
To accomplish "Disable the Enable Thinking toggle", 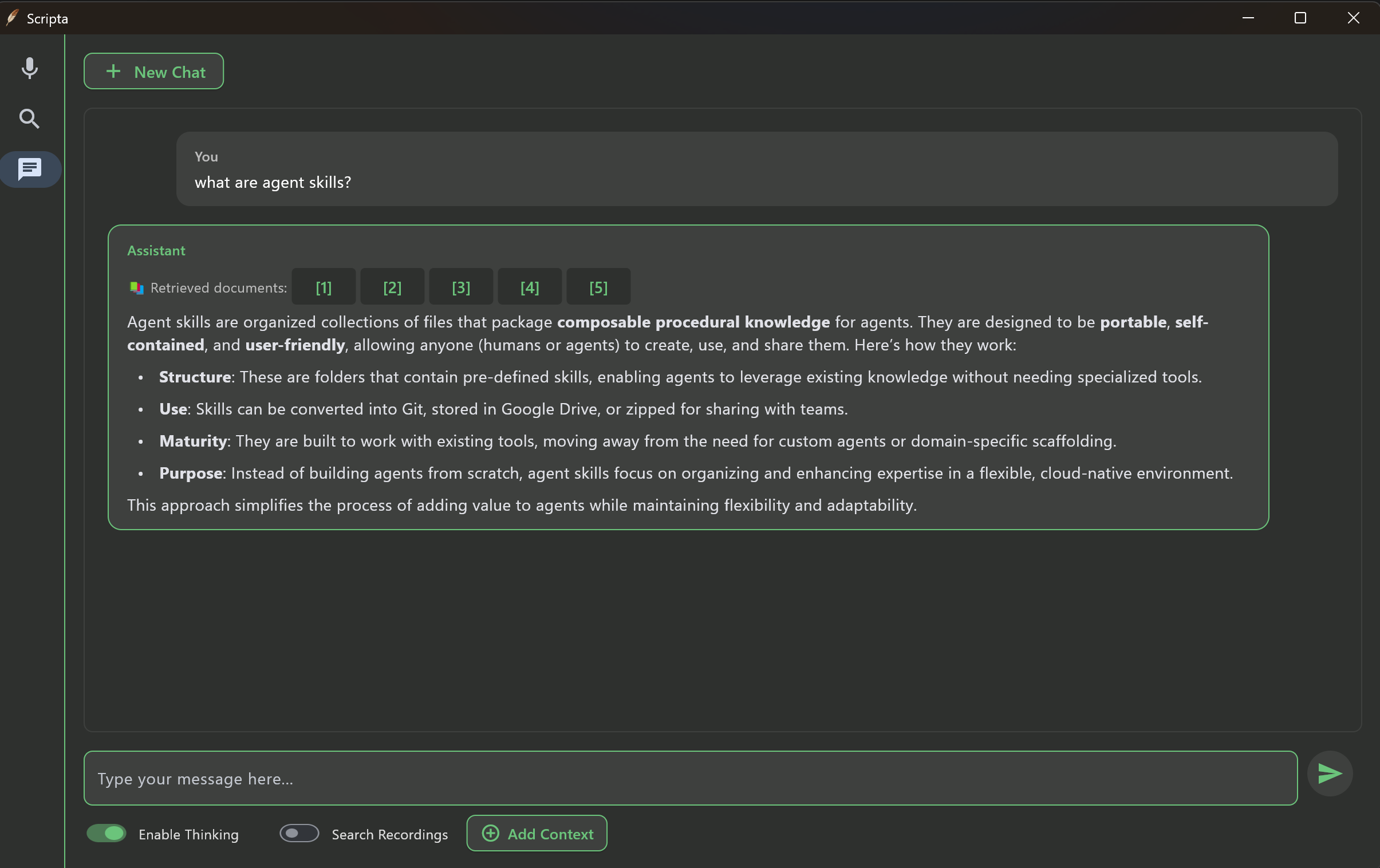I will point(107,833).
